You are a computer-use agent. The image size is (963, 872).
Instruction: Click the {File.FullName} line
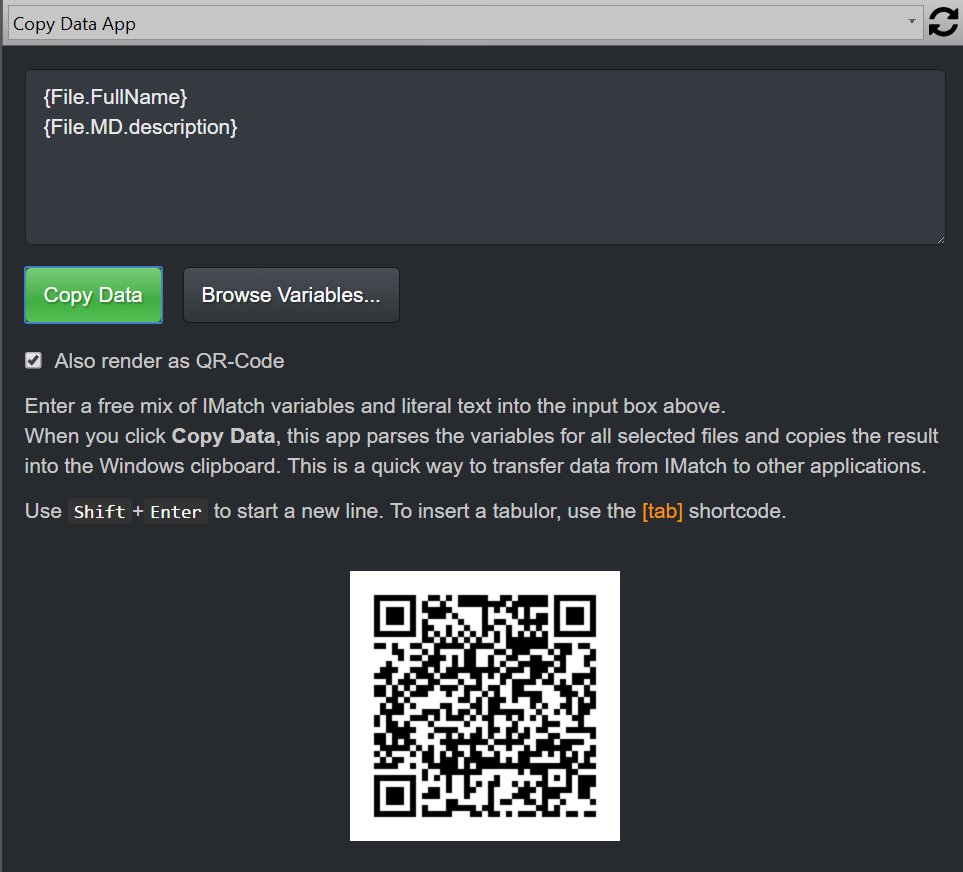115,97
